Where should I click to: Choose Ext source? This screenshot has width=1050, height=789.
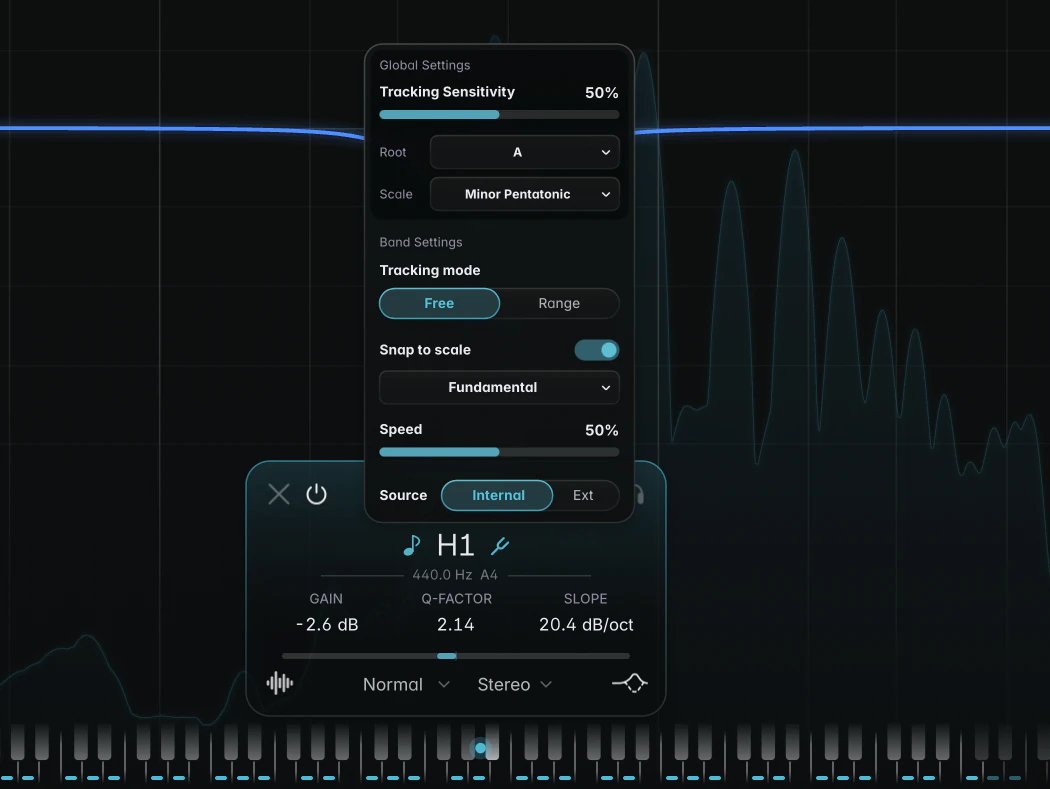click(x=583, y=495)
